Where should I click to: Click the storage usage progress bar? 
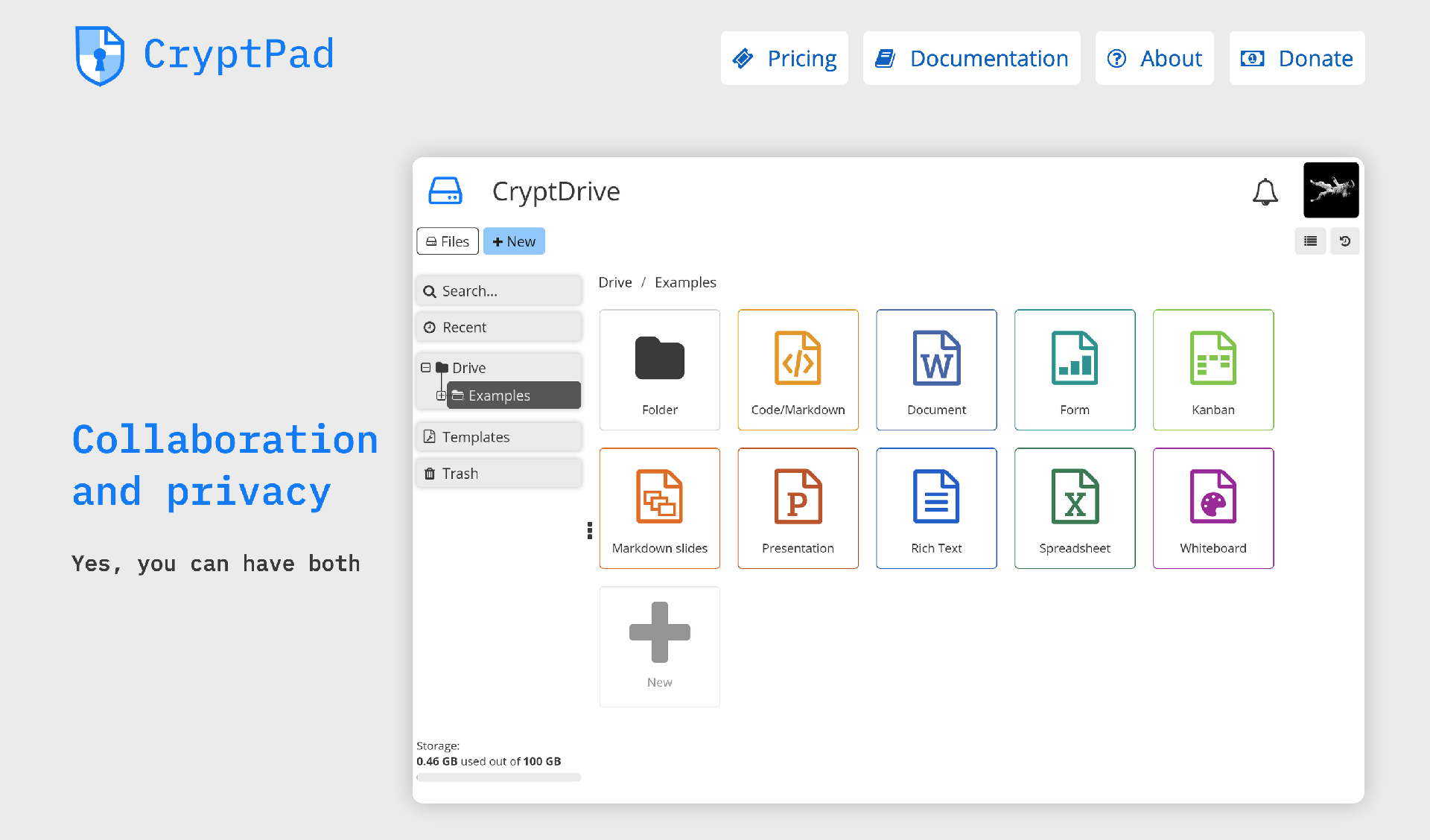pyautogui.click(x=498, y=777)
